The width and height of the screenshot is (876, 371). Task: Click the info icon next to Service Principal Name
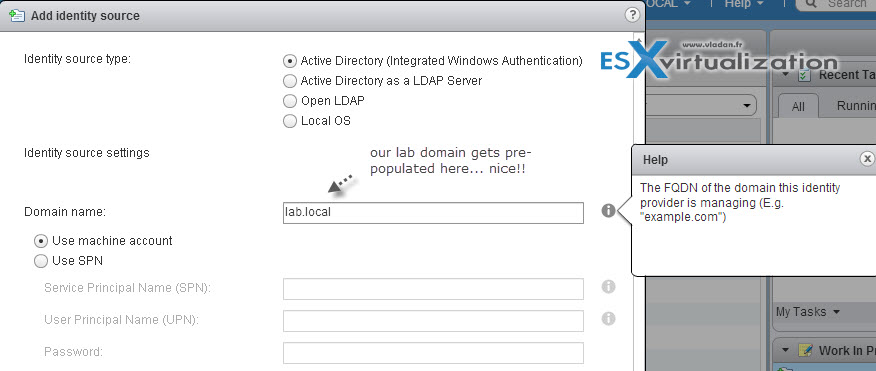click(608, 287)
